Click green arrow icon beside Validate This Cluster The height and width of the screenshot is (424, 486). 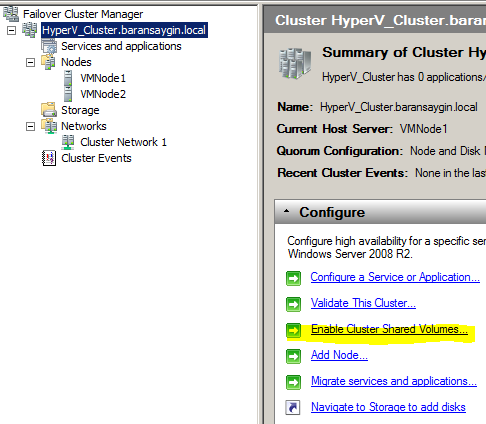coord(293,304)
